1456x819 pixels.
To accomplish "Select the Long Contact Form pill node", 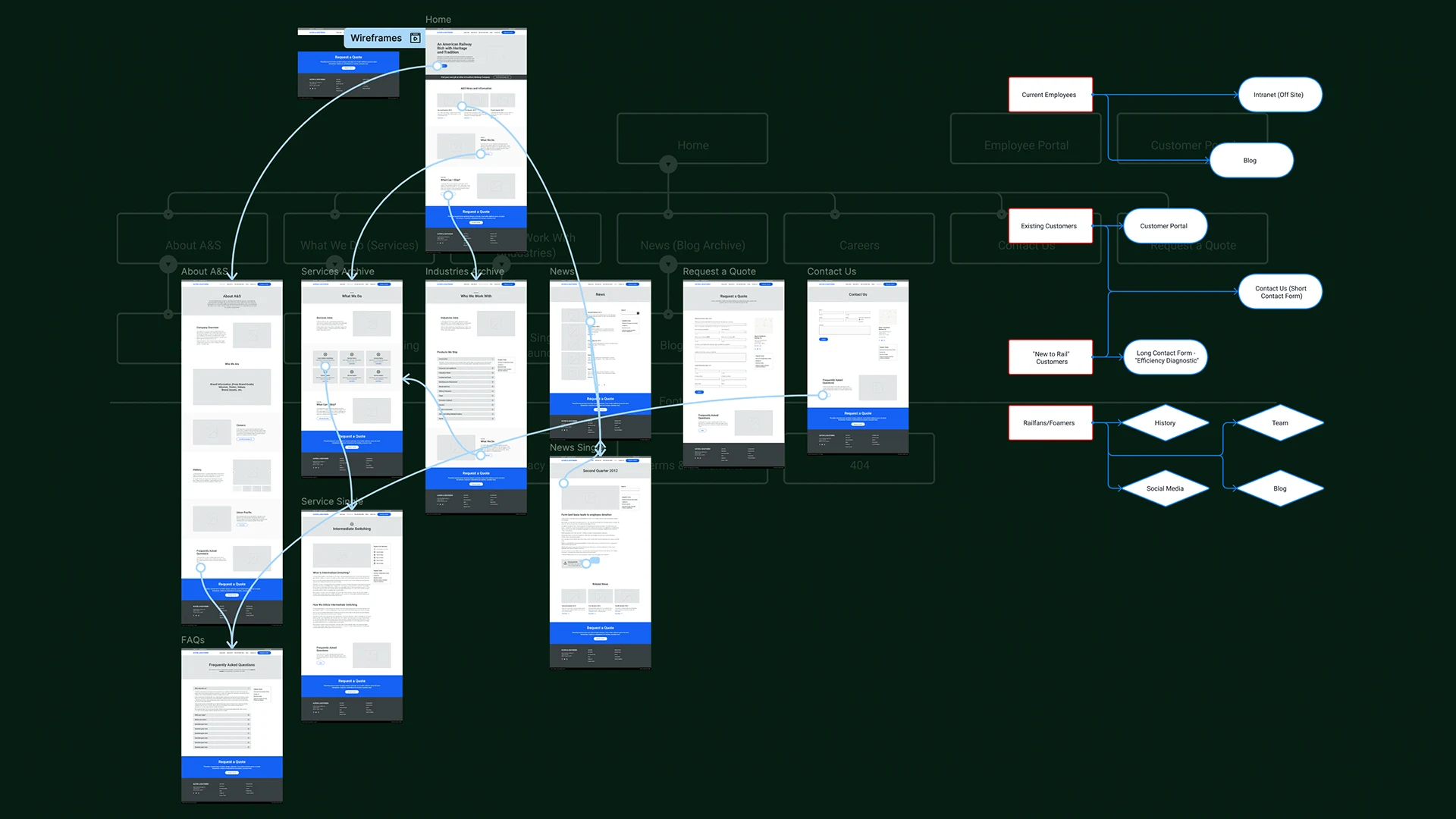I will [x=1164, y=357].
